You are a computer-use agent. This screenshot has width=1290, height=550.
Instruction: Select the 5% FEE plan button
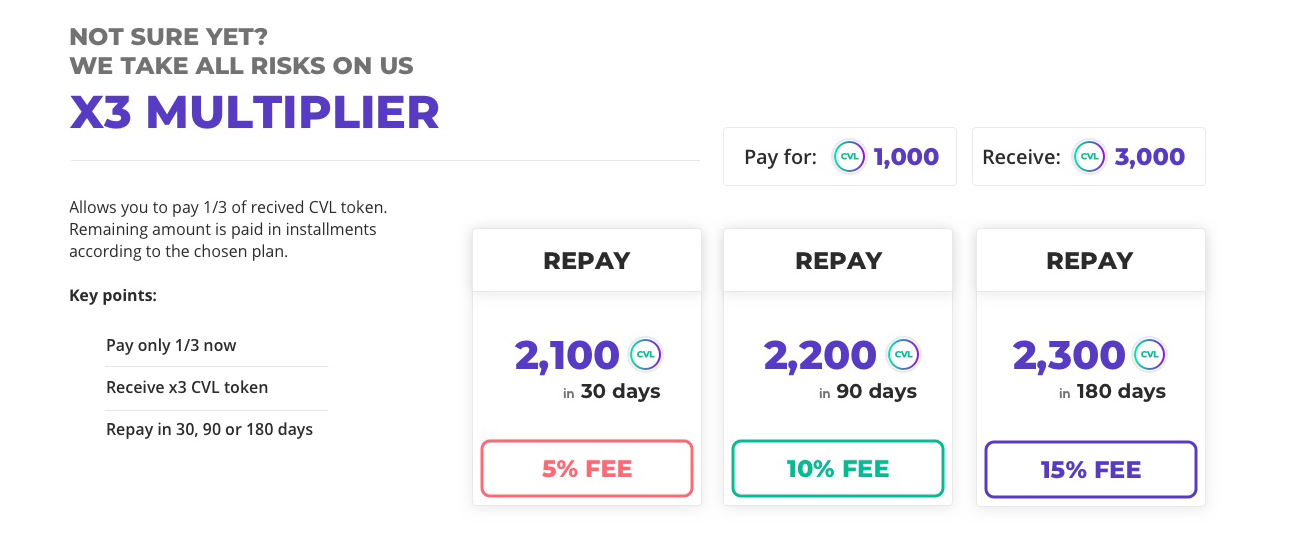tap(587, 469)
